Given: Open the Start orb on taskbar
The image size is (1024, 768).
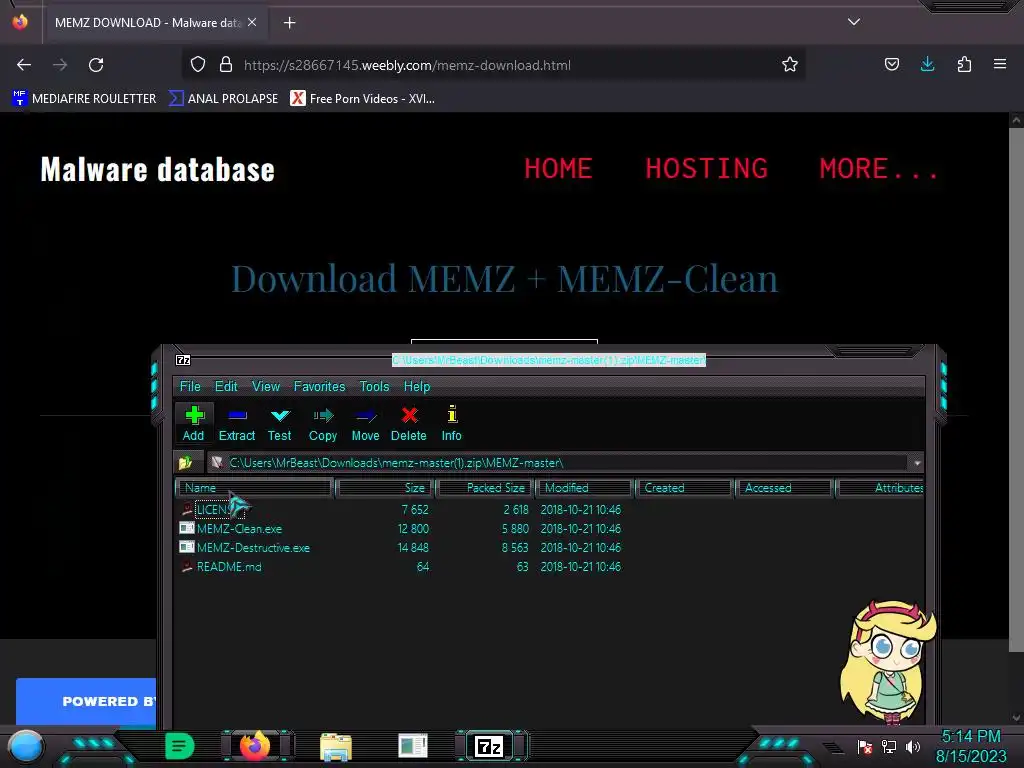Looking at the screenshot, I should pos(25,746).
